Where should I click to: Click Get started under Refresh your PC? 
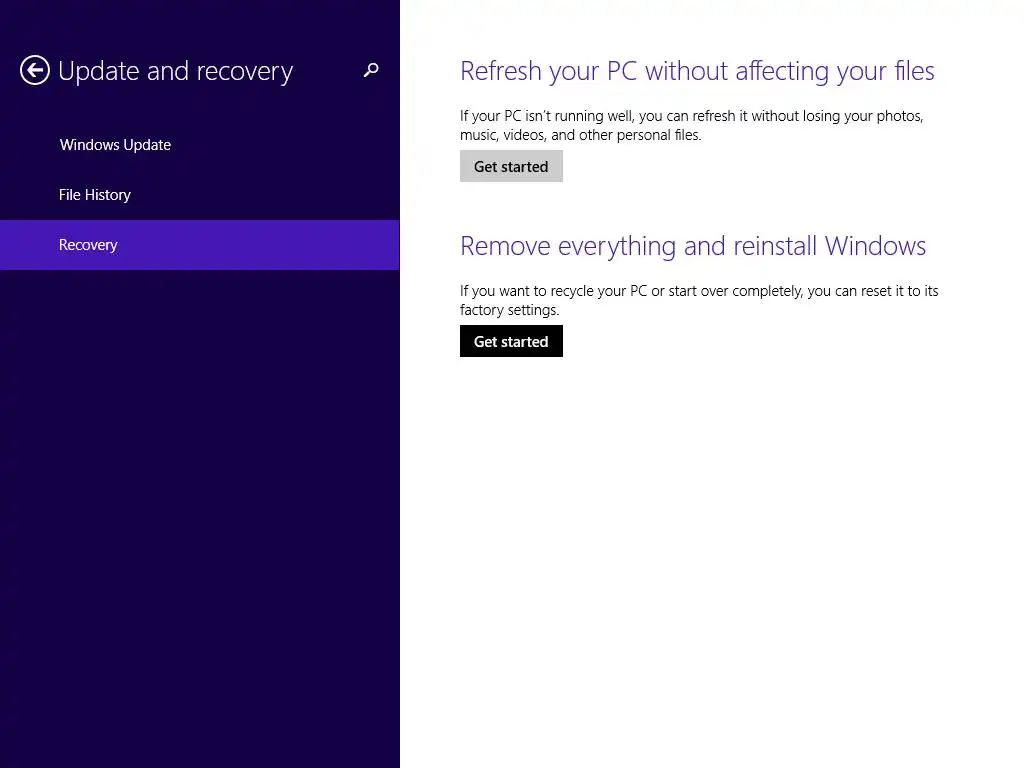click(511, 167)
